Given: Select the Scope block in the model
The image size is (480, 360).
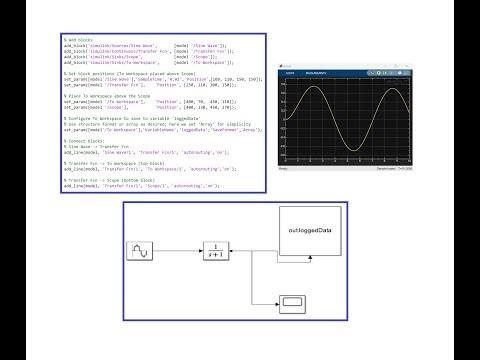Looking at the screenshot, I should coord(292,304).
